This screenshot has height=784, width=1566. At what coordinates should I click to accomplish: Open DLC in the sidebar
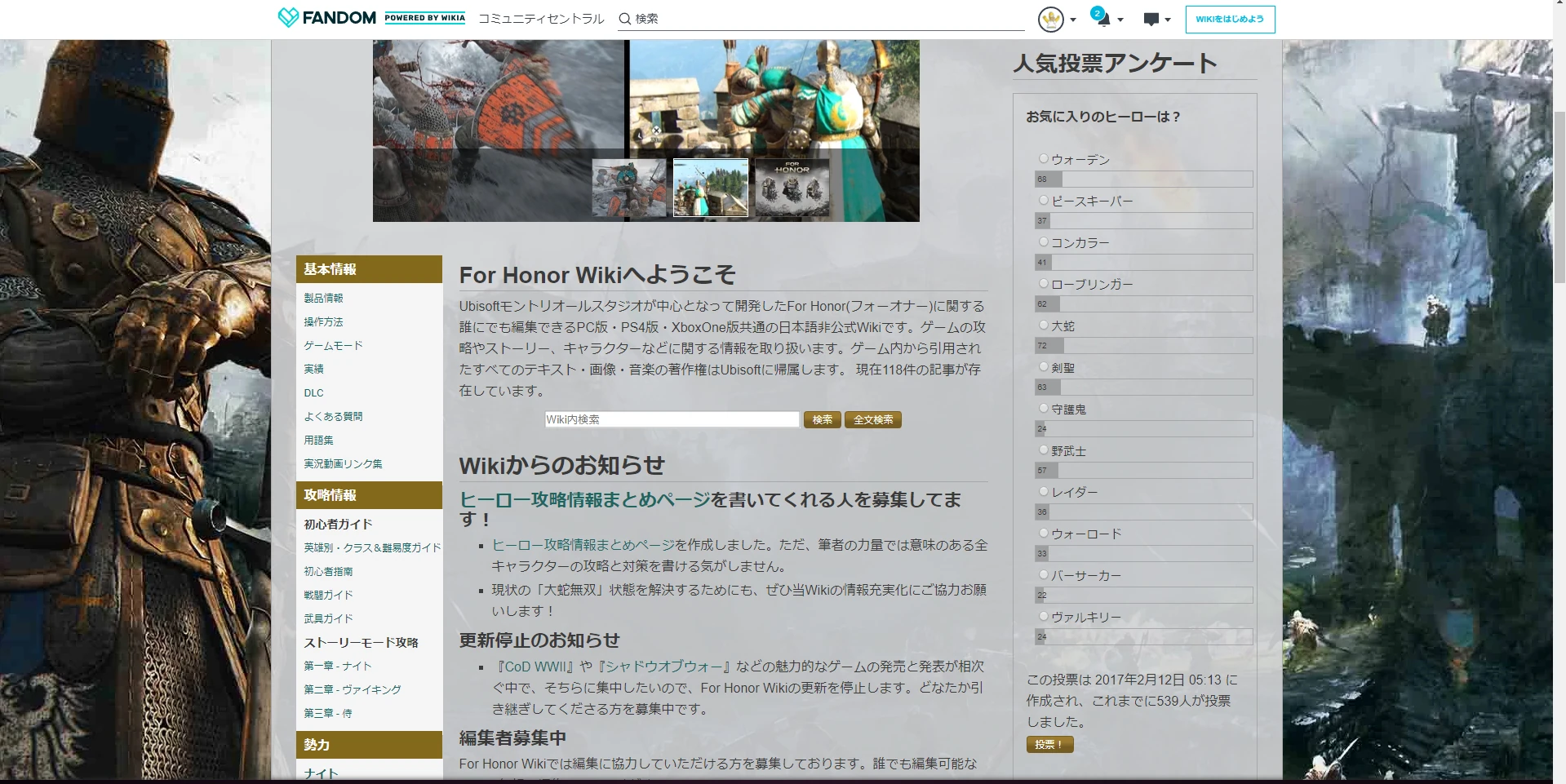click(313, 392)
